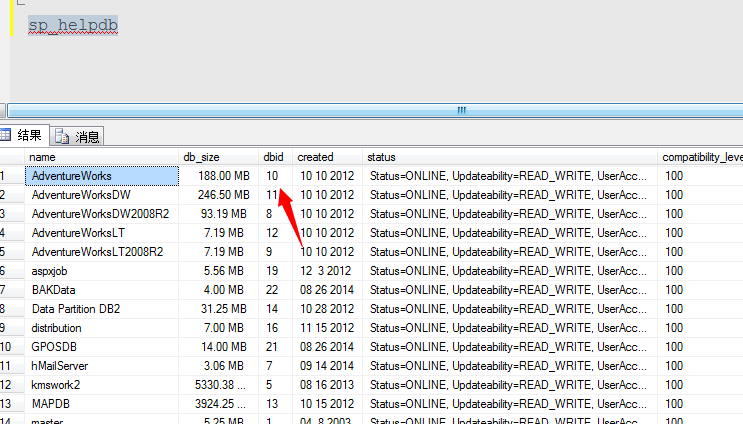Select the GPOSDB database cell
Viewport: 743px width, 424px height.
[x=102, y=347]
